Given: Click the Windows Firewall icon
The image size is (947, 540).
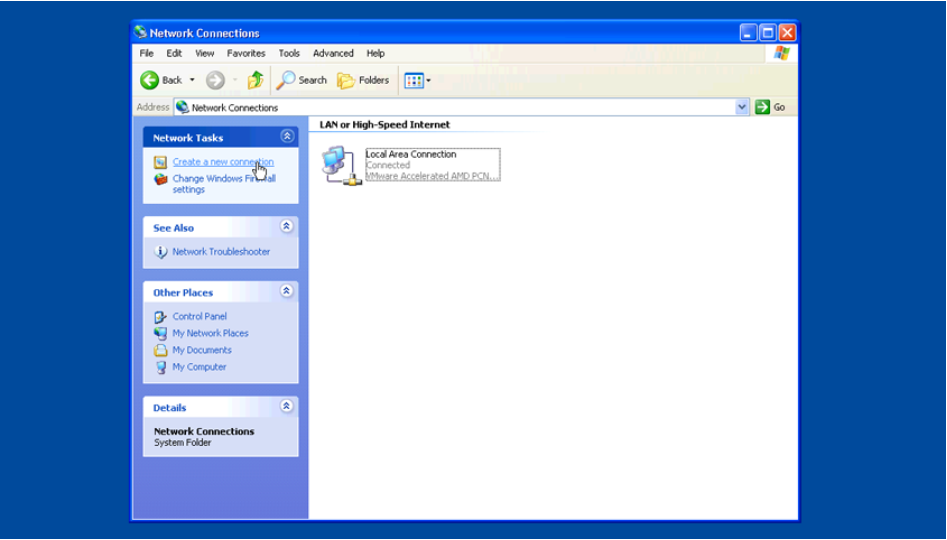Looking at the screenshot, I should click(x=160, y=179).
